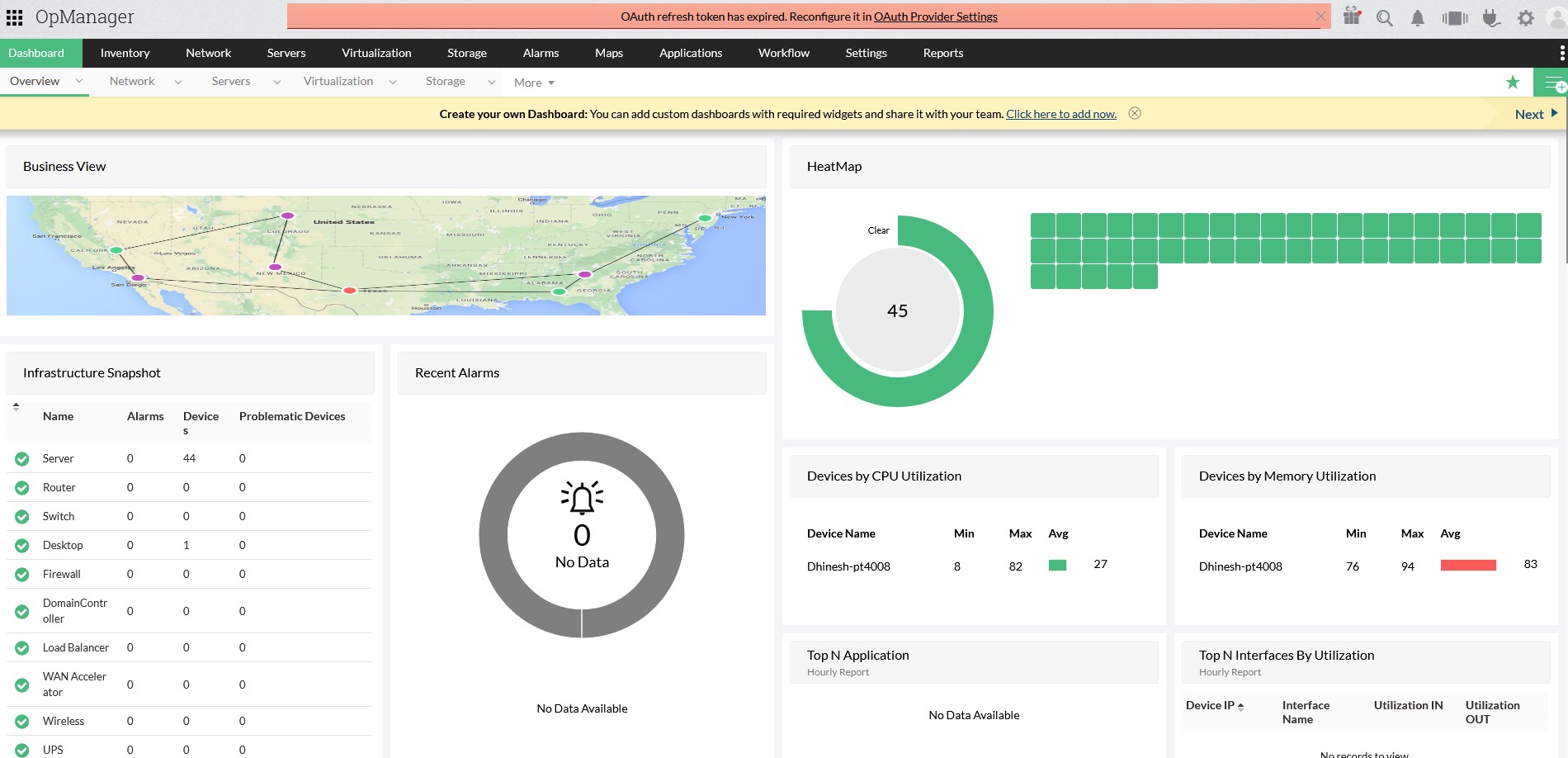Screen dimensions: 1568x758
Task: Open the More dashboards dropdown
Action: 534,83
